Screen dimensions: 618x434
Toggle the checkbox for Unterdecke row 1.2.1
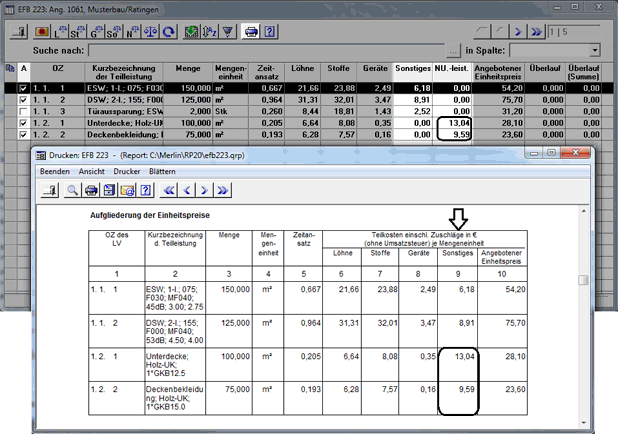(x=24, y=123)
